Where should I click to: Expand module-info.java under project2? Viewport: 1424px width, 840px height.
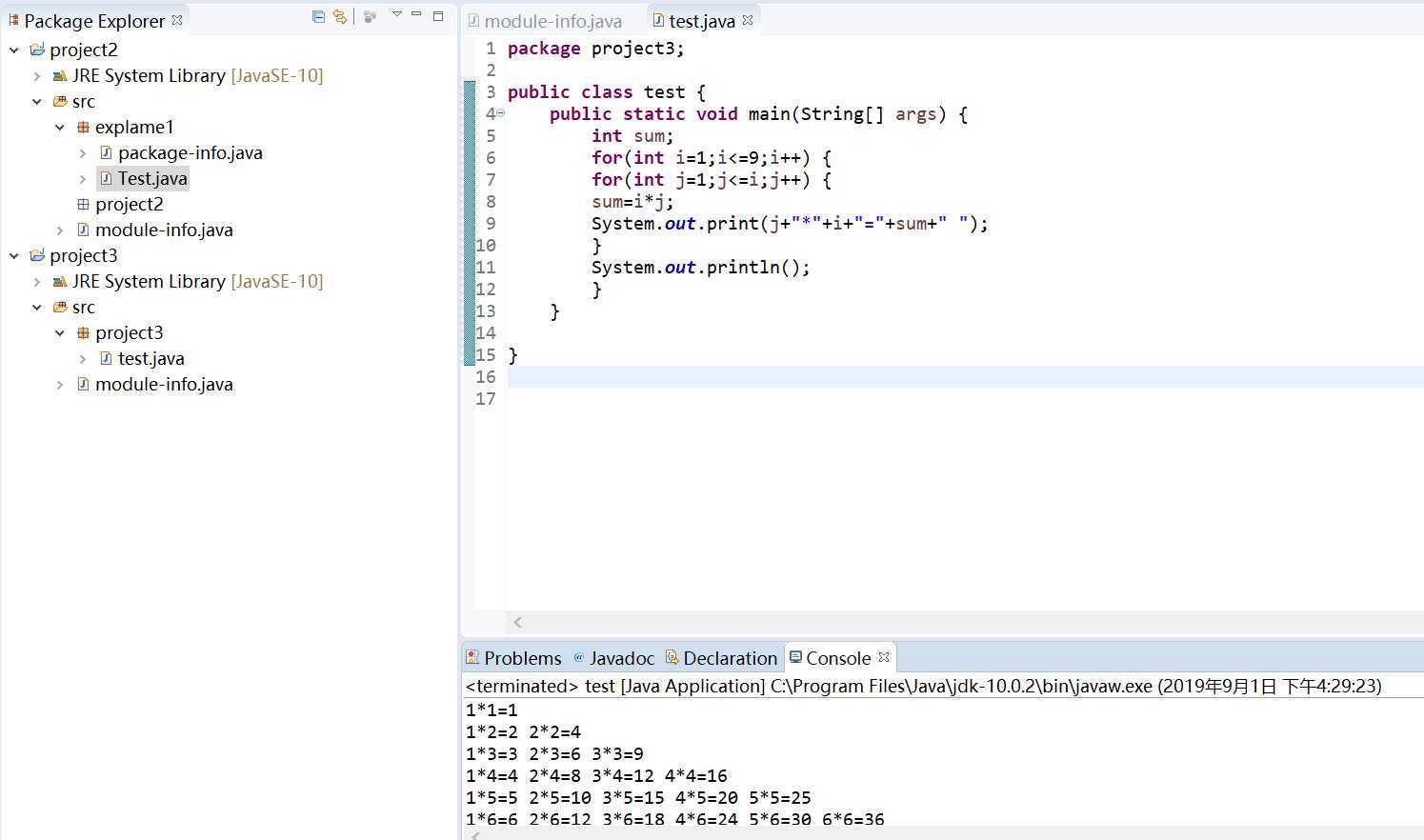click(60, 230)
